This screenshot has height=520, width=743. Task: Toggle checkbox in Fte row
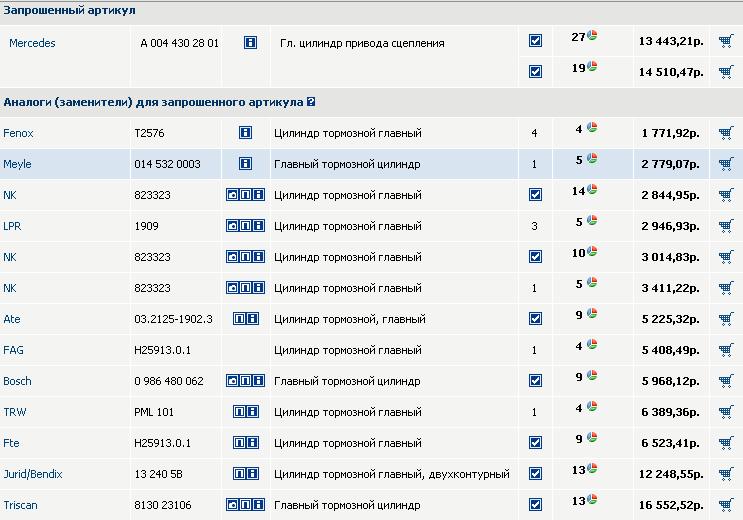point(535,443)
